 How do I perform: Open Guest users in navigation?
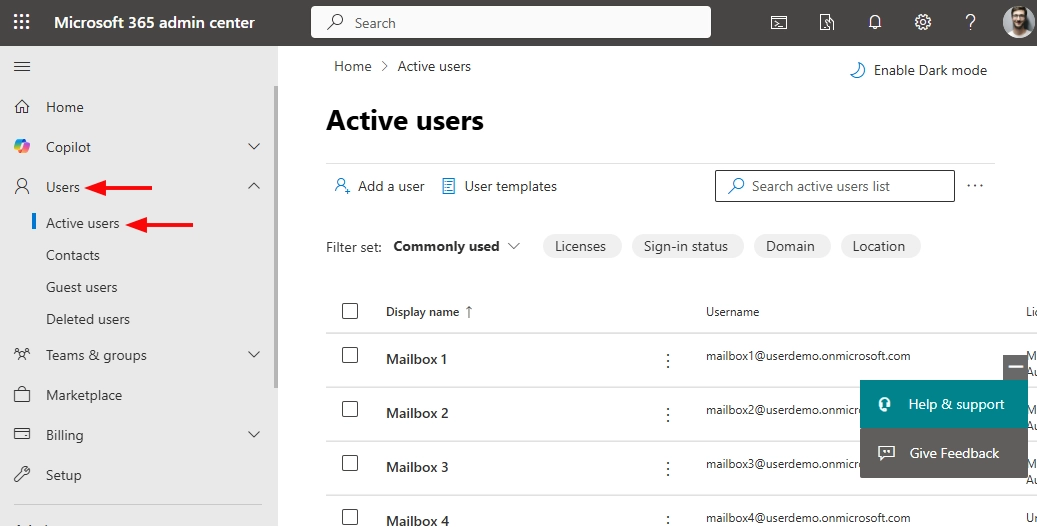coord(82,287)
